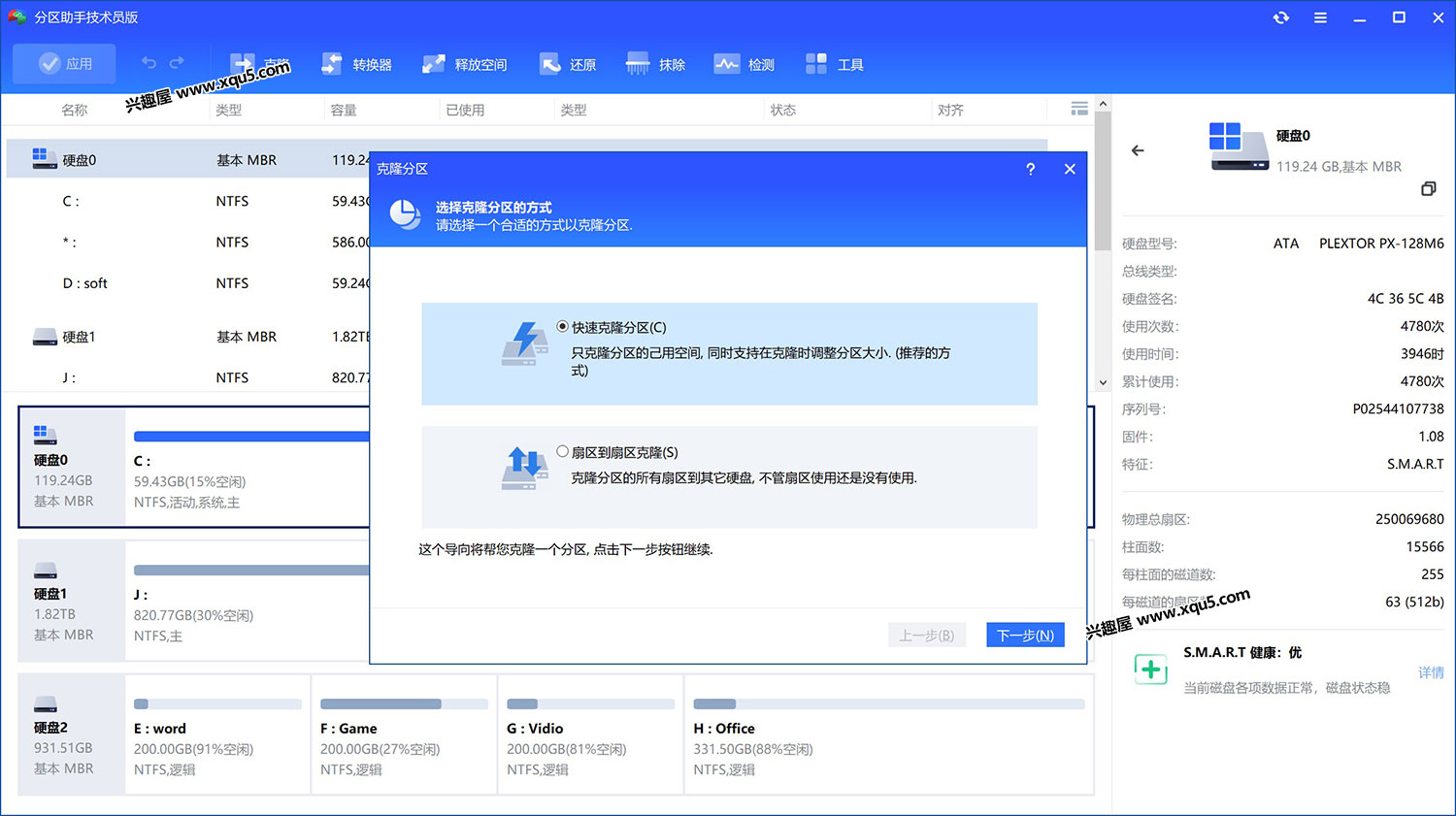This screenshot has width=1456, height=816.
Task: Open the Test (检测) tool
Action: [745, 64]
